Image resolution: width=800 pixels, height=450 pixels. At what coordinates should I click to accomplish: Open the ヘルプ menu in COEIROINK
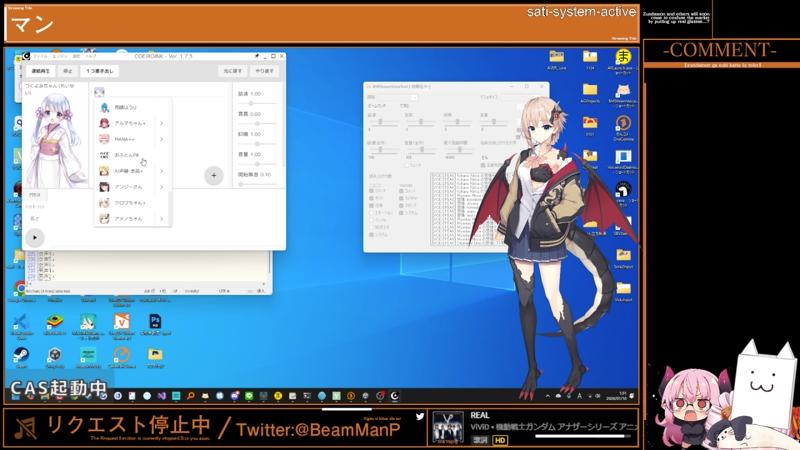(90, 56)
